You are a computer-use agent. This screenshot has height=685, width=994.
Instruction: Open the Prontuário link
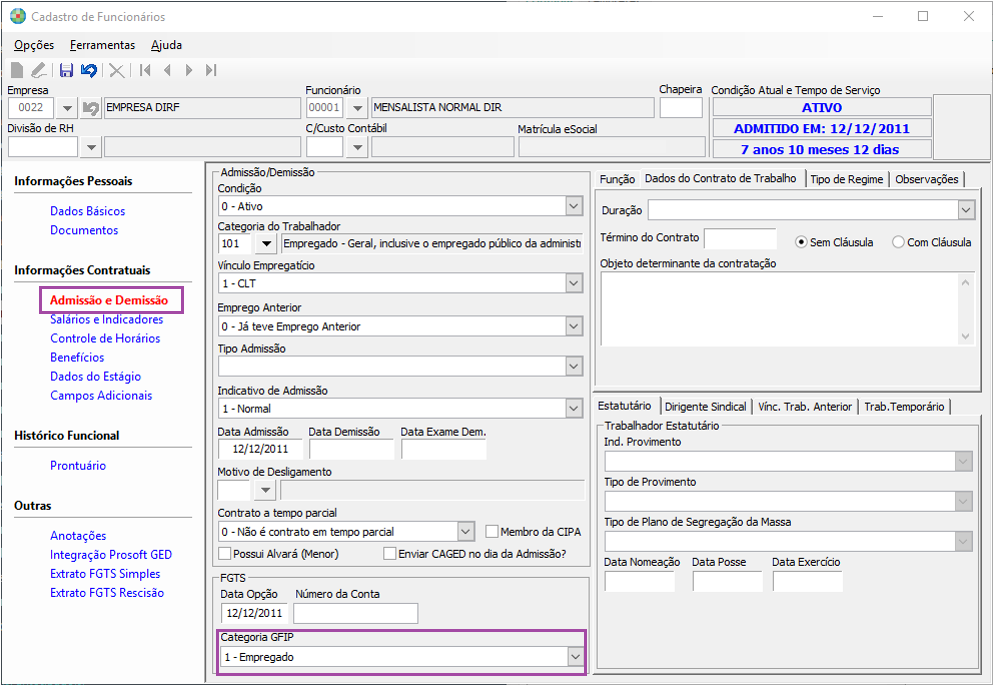78,466
